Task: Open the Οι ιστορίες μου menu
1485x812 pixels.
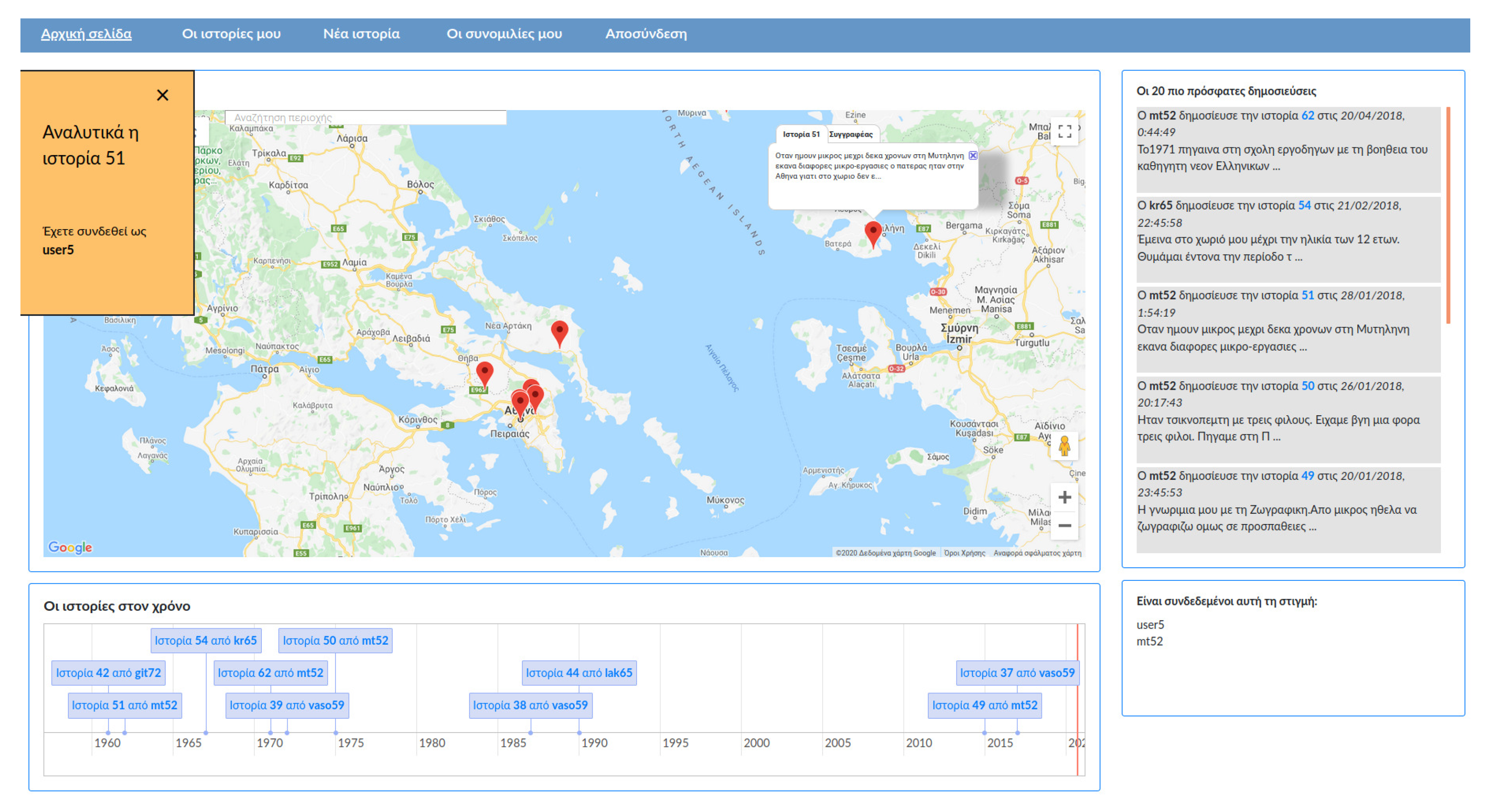Action: [231, 34]
